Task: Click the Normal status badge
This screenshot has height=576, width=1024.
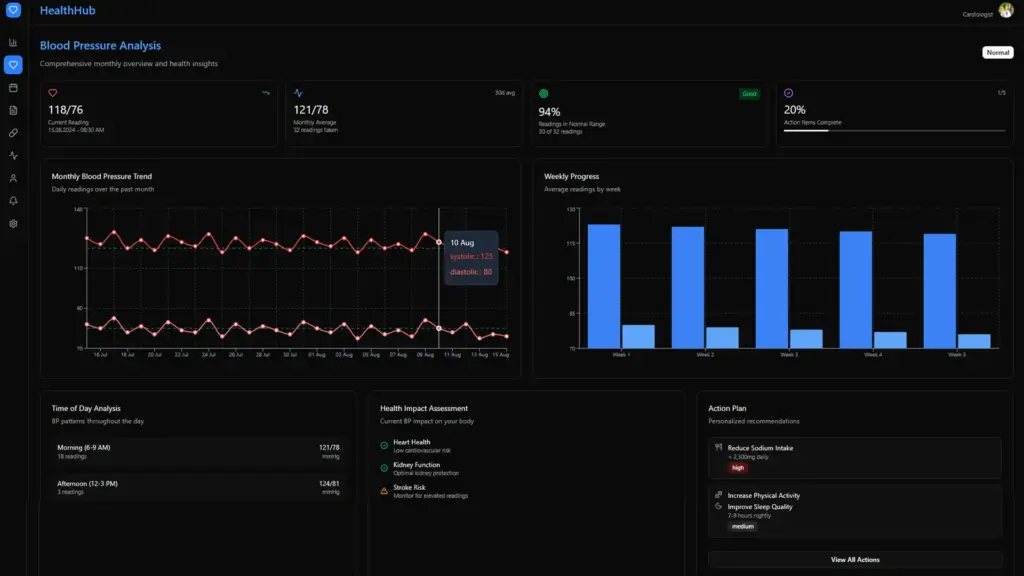Action: click(997, 52)
